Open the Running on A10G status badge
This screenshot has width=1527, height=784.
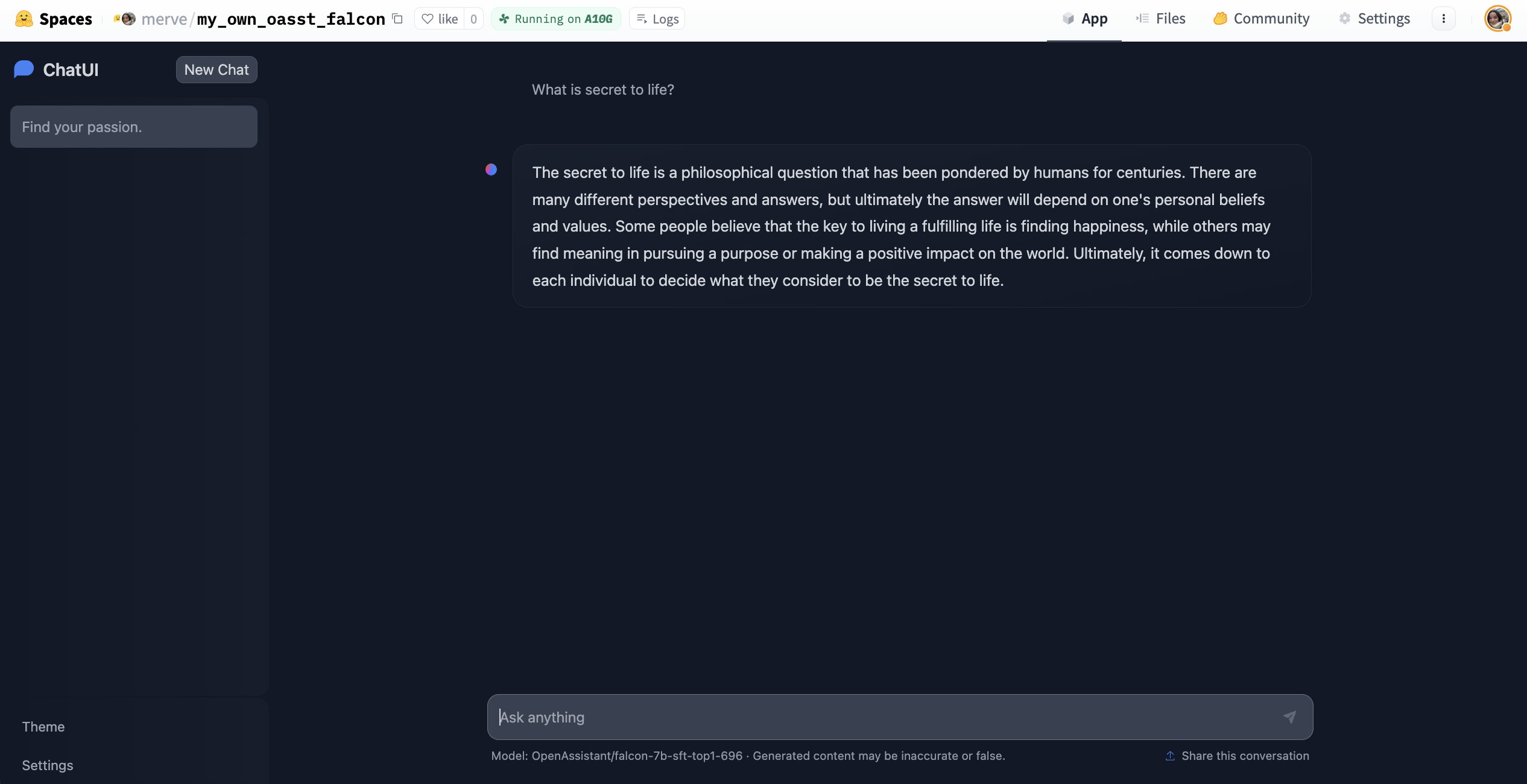pos(555,19)
